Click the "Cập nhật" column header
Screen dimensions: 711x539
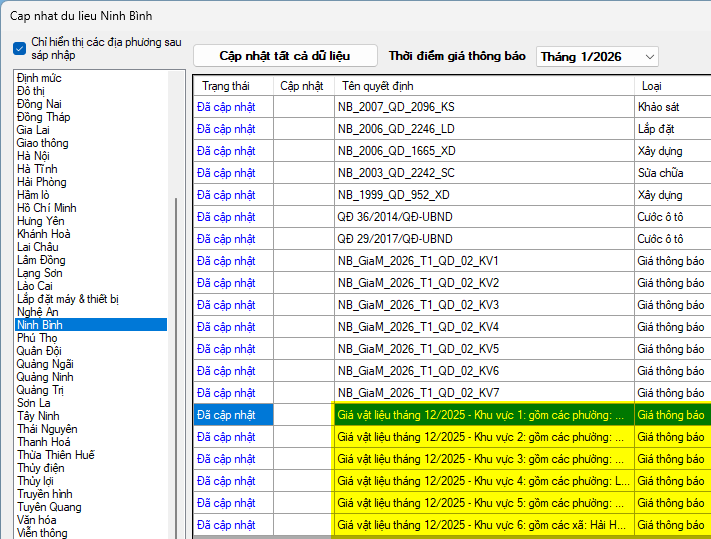[302, 86]
